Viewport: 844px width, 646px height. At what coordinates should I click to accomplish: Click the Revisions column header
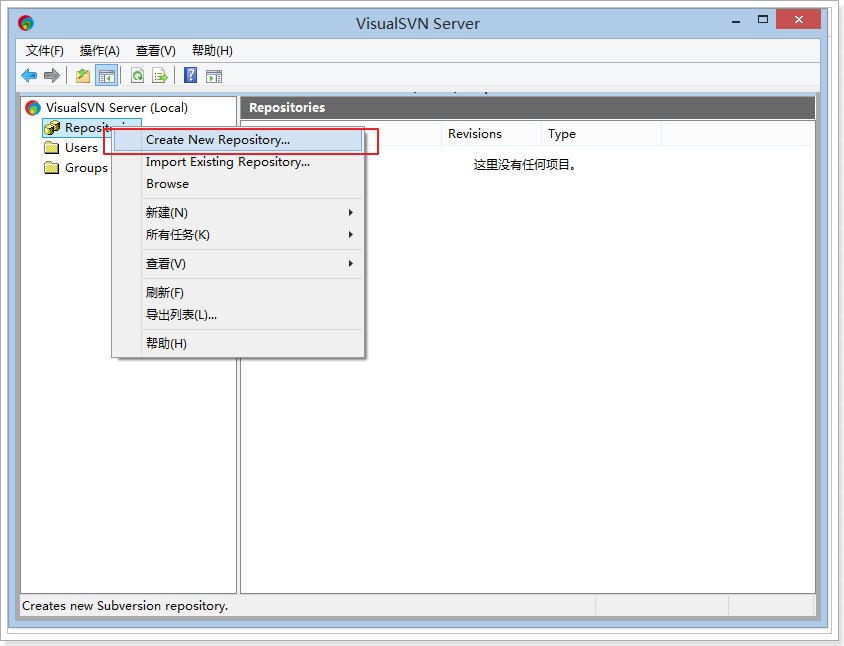click(491, 134)
